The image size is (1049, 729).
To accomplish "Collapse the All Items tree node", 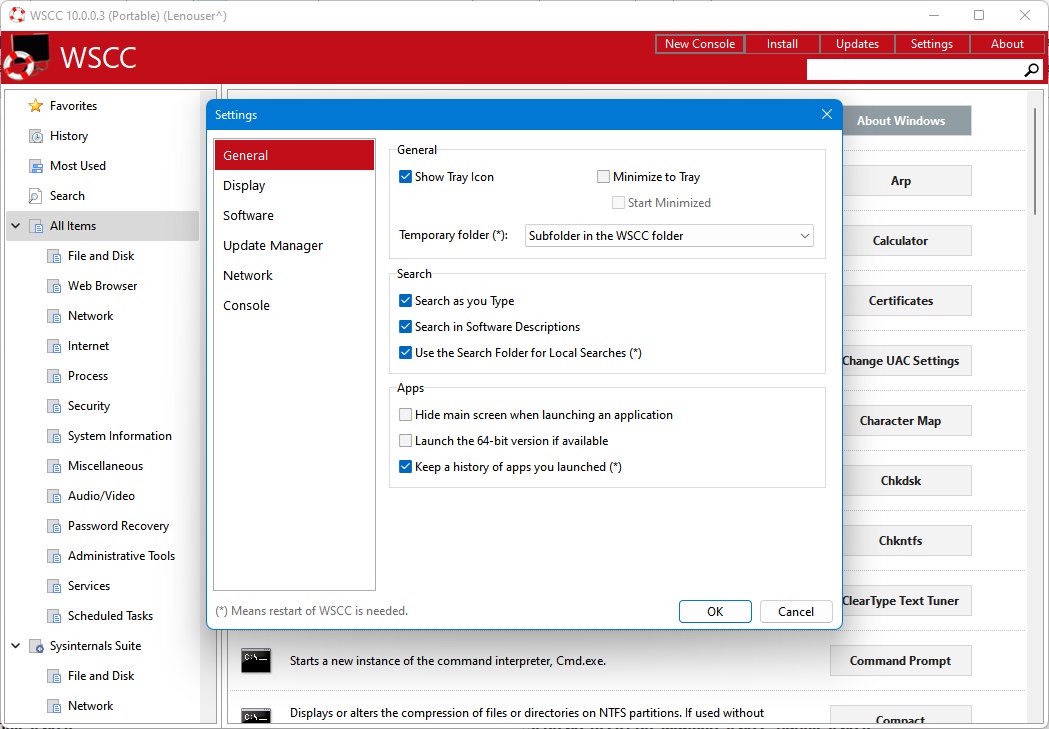I will 15,226.
